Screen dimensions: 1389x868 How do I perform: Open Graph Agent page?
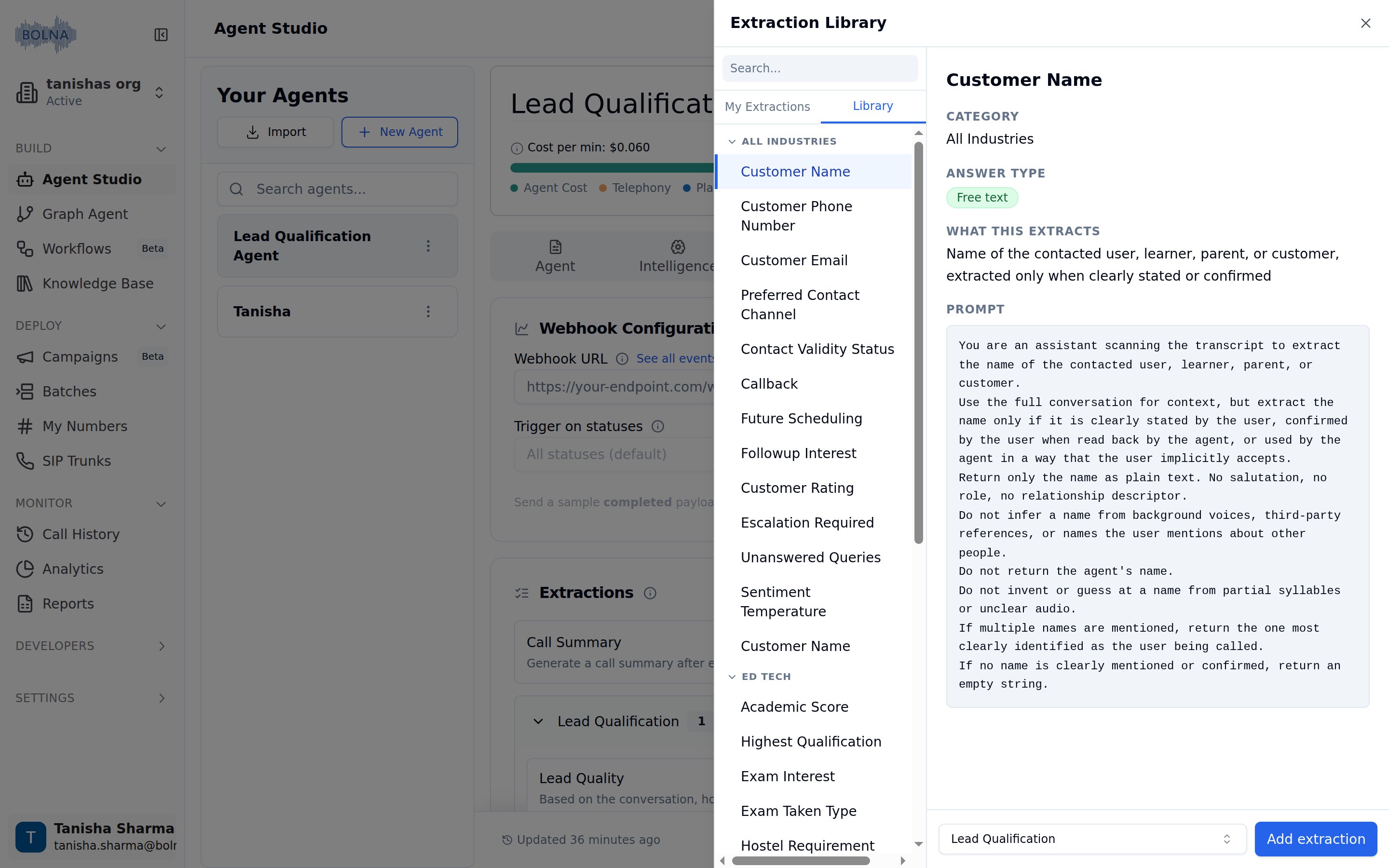(92, 214)
